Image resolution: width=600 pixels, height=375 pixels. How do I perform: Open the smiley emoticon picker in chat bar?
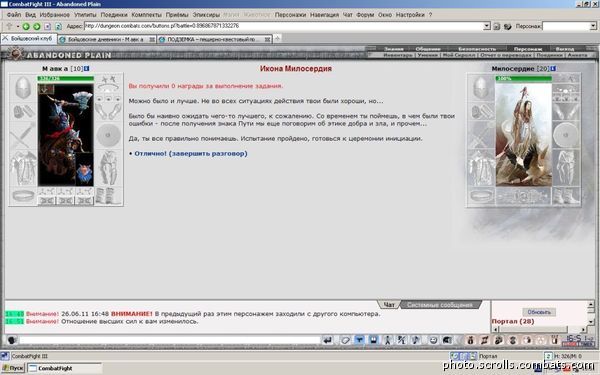(x=433, y=340)
